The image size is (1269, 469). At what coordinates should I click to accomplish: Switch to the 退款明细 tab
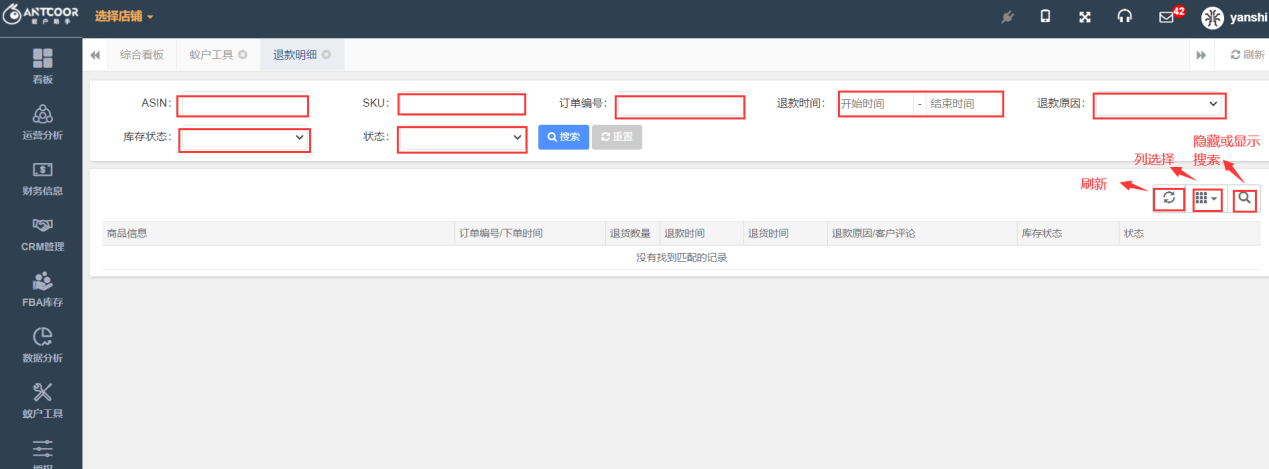(x=295, y=55)
